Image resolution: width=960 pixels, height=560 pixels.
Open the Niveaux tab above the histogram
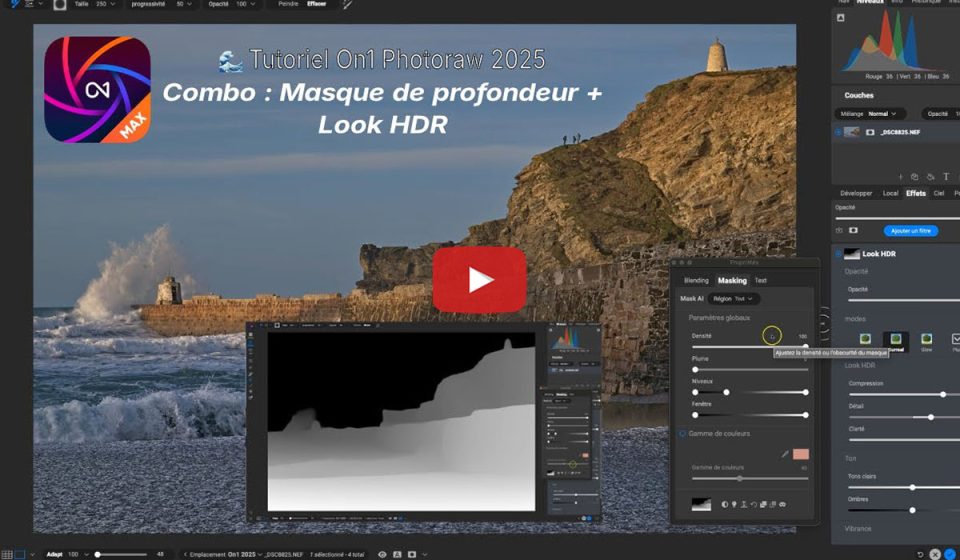(x=869, y=2)
